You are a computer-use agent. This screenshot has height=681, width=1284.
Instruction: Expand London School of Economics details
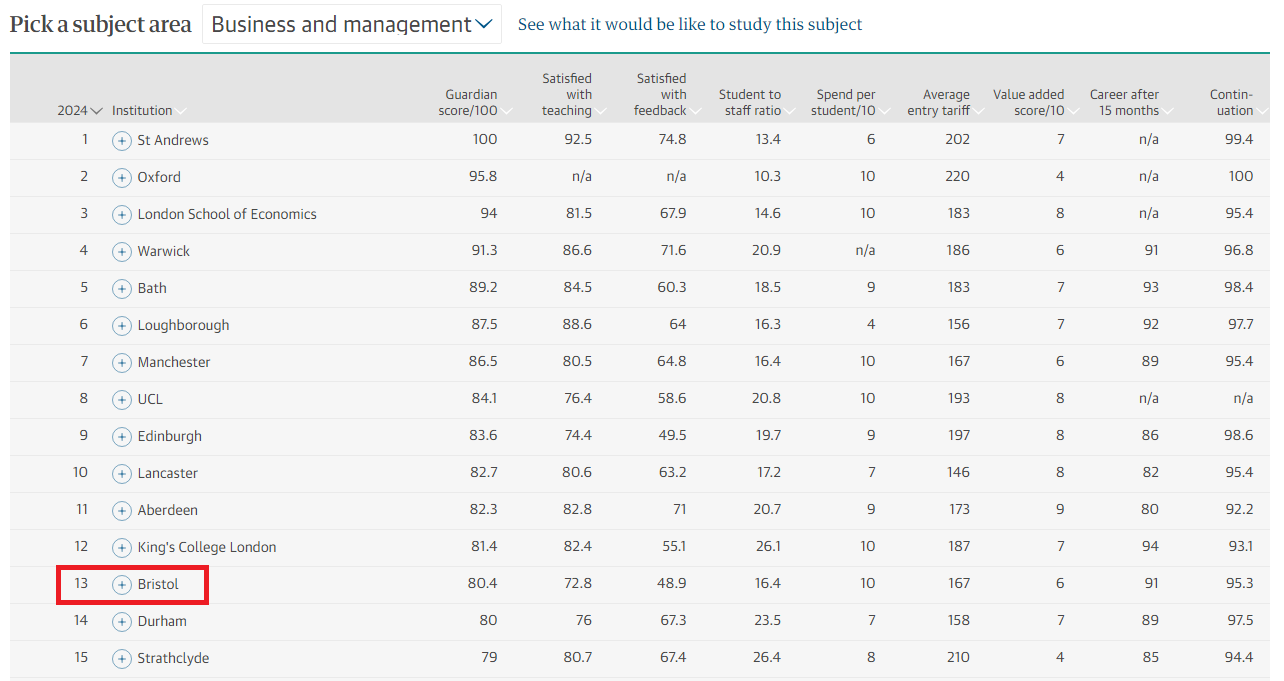[x=121, y=215]
